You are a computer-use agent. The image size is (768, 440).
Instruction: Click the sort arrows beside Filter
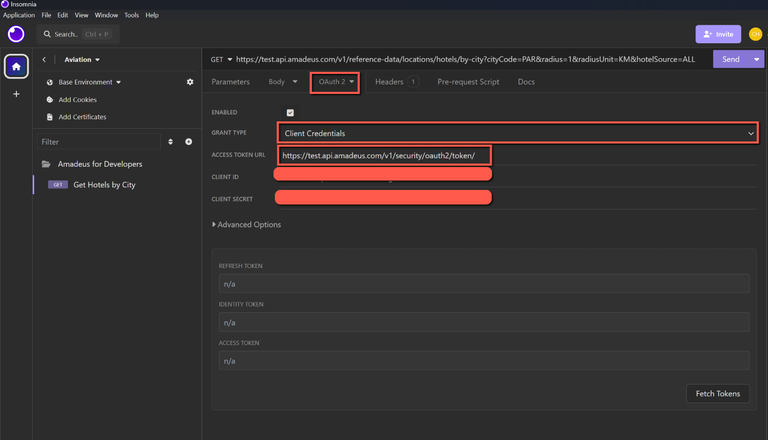click(170, 142)
